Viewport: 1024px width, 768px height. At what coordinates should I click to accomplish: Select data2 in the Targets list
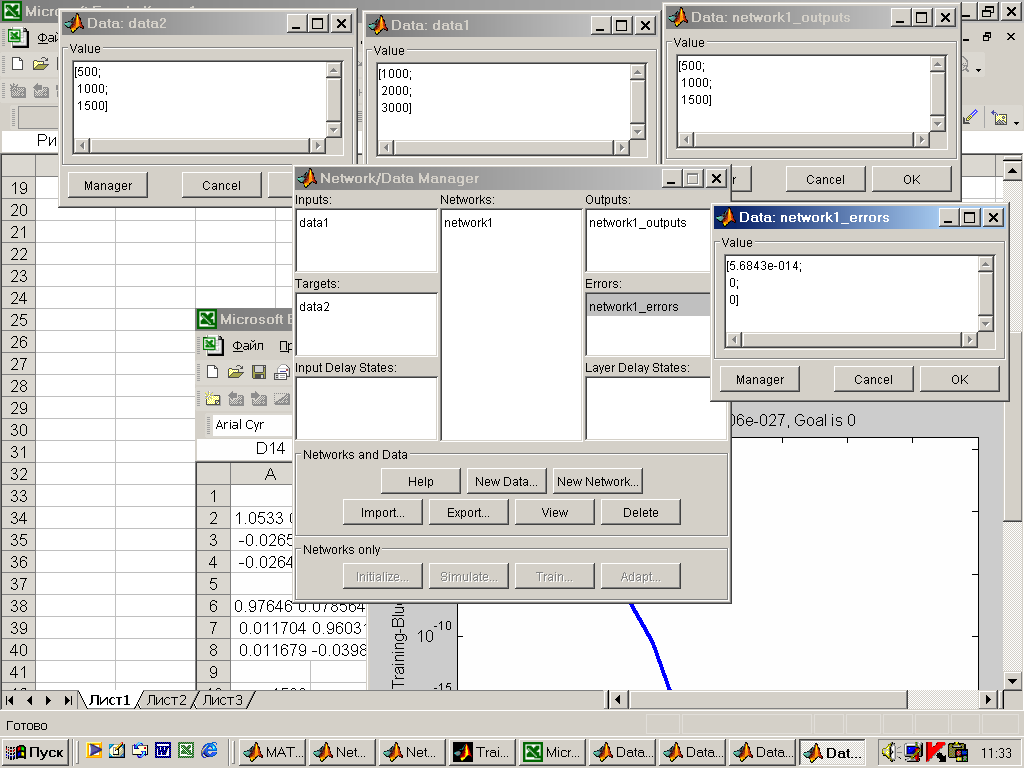coord(314,306)
